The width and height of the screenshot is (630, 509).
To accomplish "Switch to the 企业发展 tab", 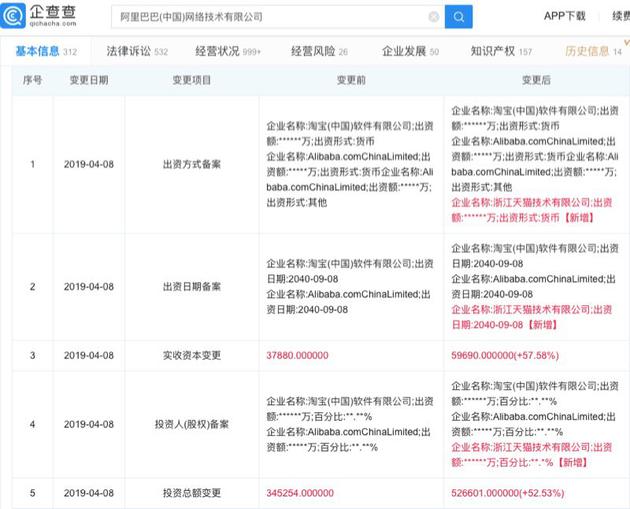I will pyautogui.click(x=410, y=51).
